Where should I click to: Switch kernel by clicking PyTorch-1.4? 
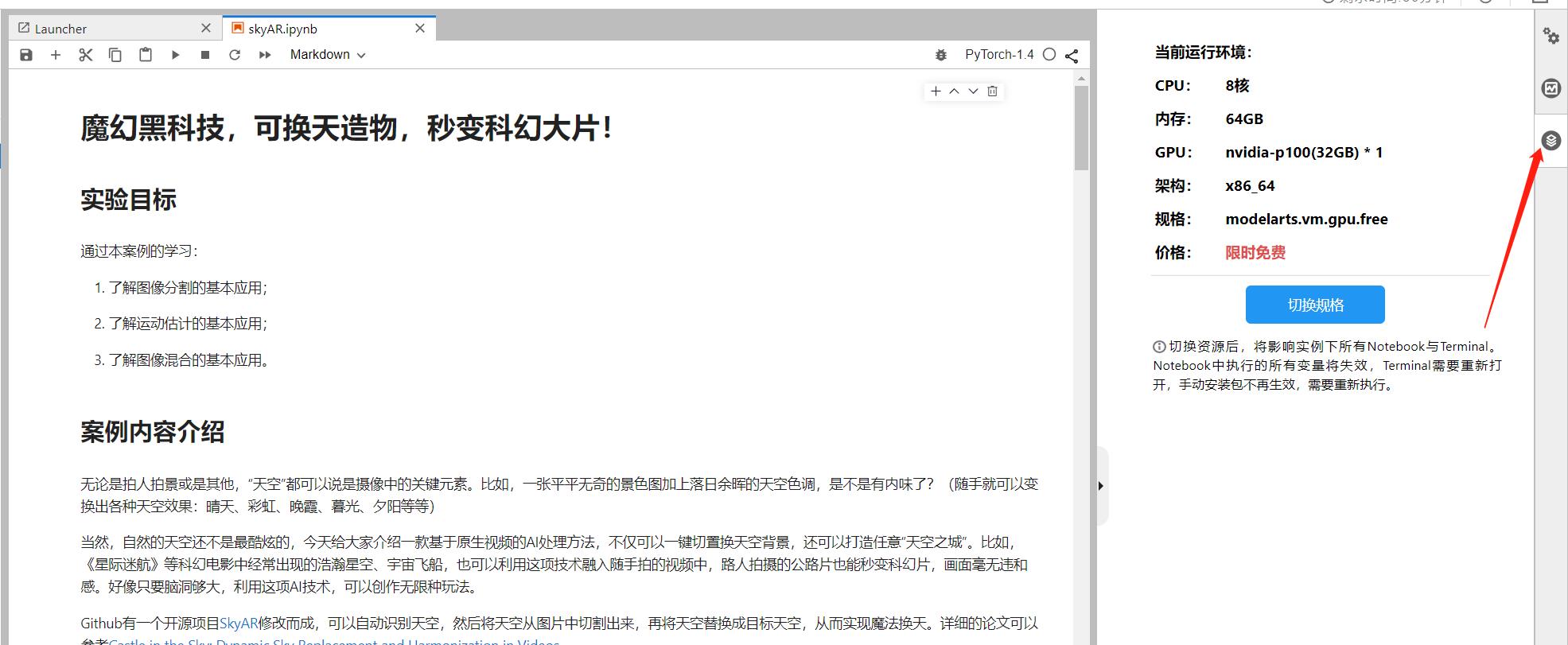pyautogui.click(x=999, y=55)
